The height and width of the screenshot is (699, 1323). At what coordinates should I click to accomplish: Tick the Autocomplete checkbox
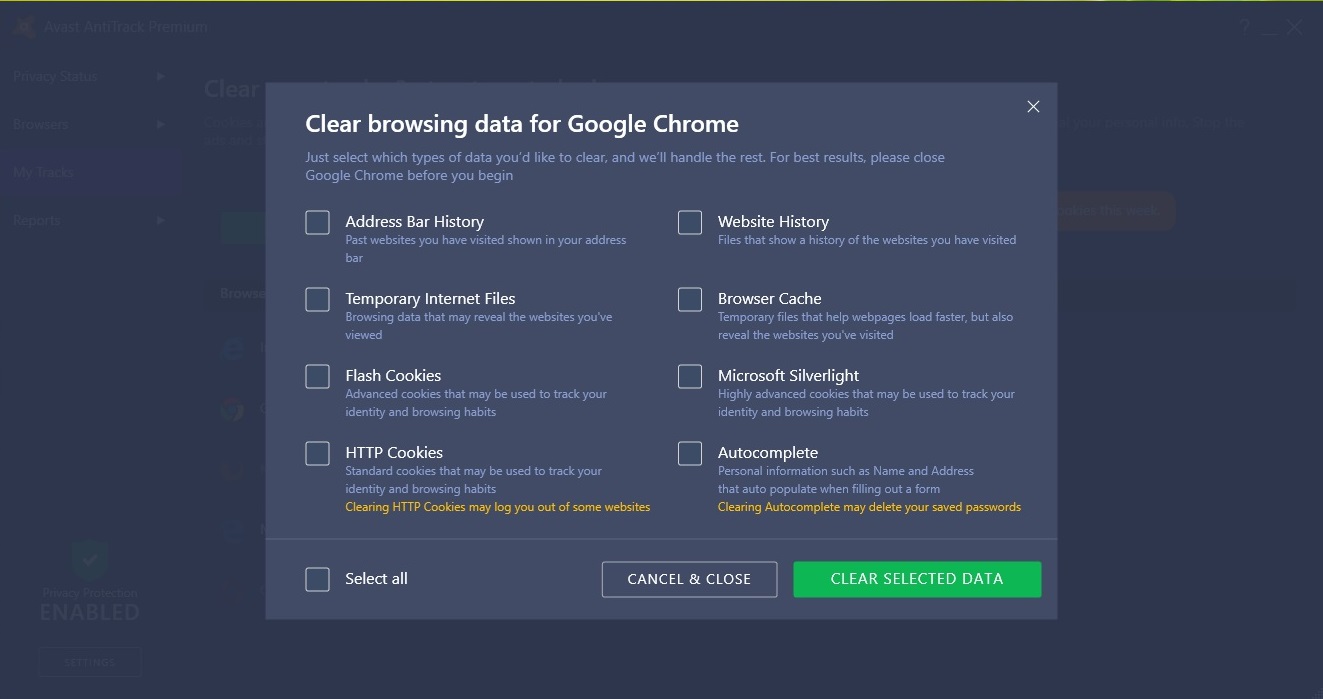690,453
